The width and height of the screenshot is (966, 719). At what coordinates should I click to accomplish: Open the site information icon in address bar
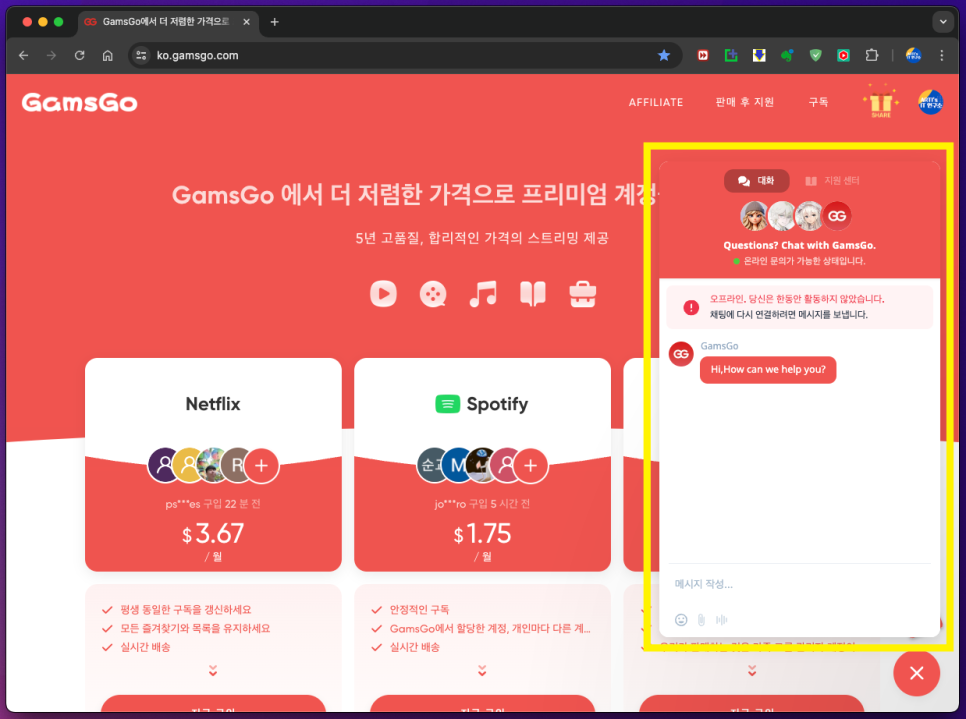click(141, 55)
